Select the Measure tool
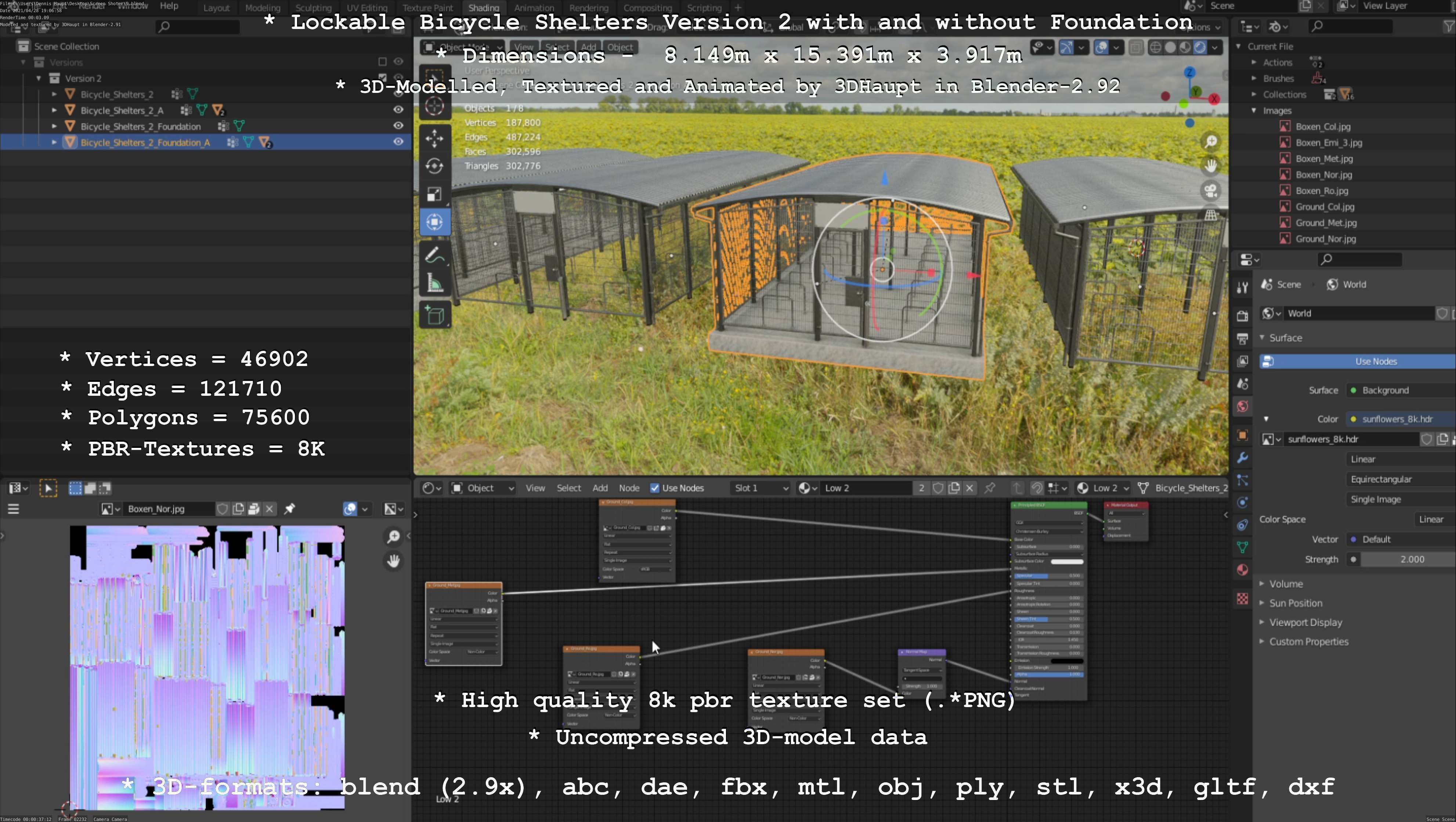The image size is (1456, 822). (434, 283)
